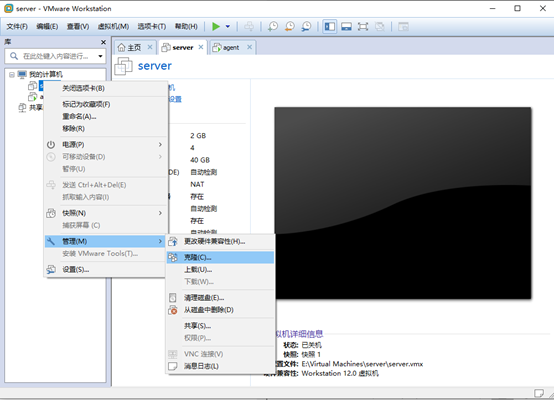Expand the 电源(P) submenu

(x=106, y=145)
